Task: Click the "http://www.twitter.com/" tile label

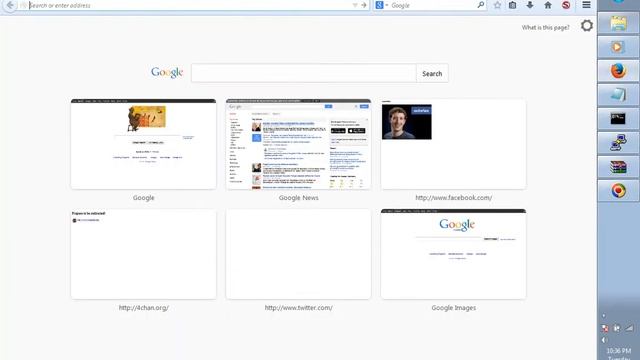Action: point(298,308)
